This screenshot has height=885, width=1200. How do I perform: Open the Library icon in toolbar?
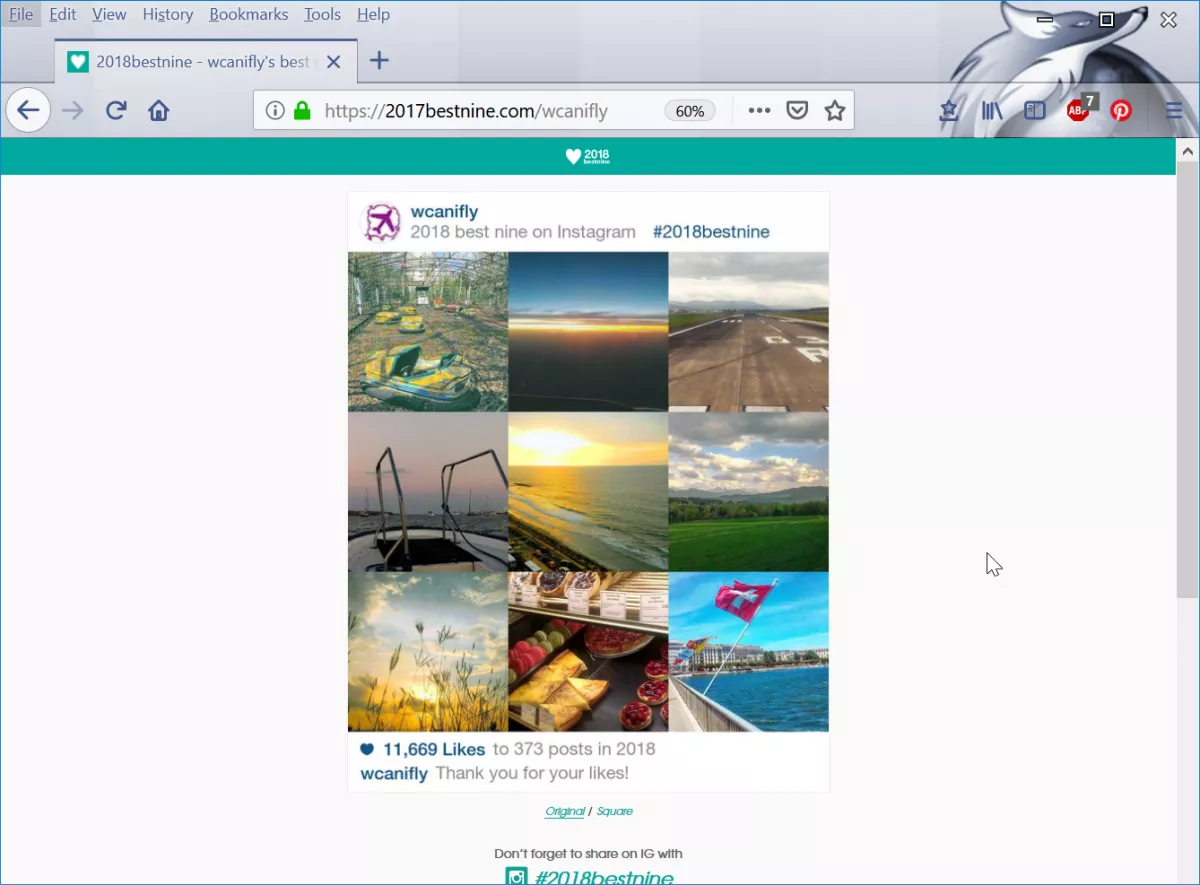(991, 110)
